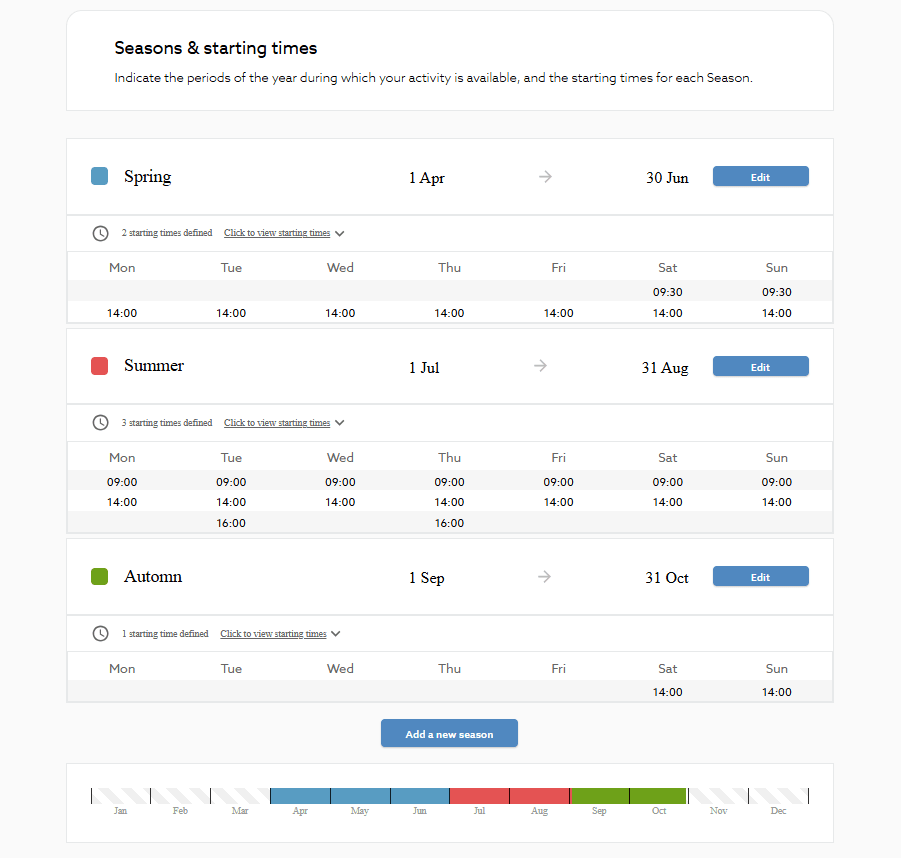The height and width of the screenshot is (858, 901).
Task: Click the arrow between 1 Jul and 31 Aug
Action: [540, 365]
